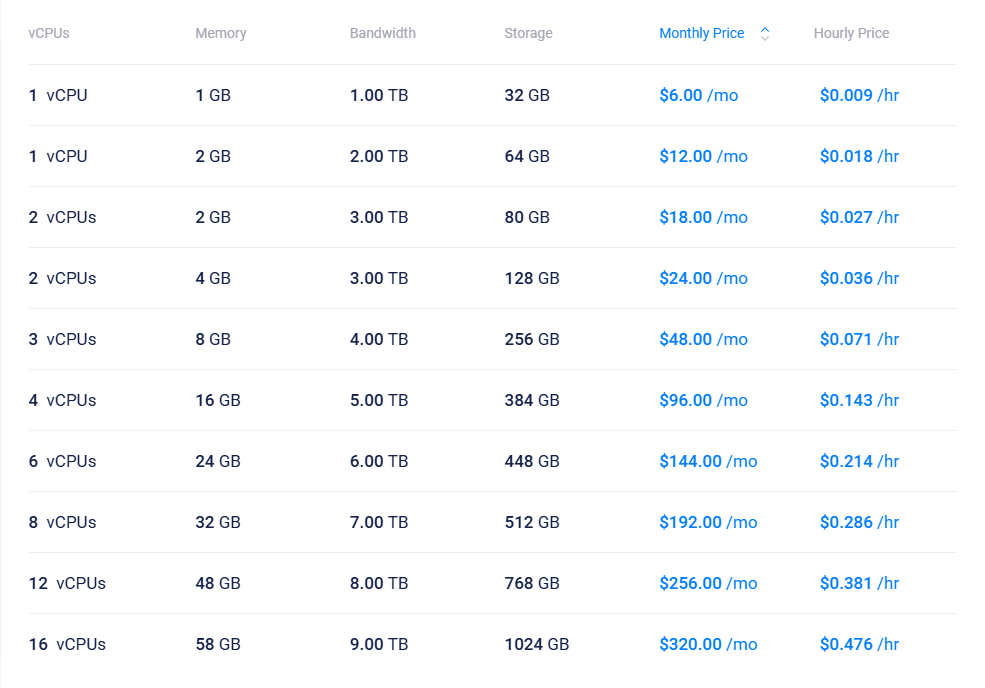Pick the $96.00 /mo plan price
Viewport: 985px width, 688px height.
pyautogui.click(x=703, y=401)
